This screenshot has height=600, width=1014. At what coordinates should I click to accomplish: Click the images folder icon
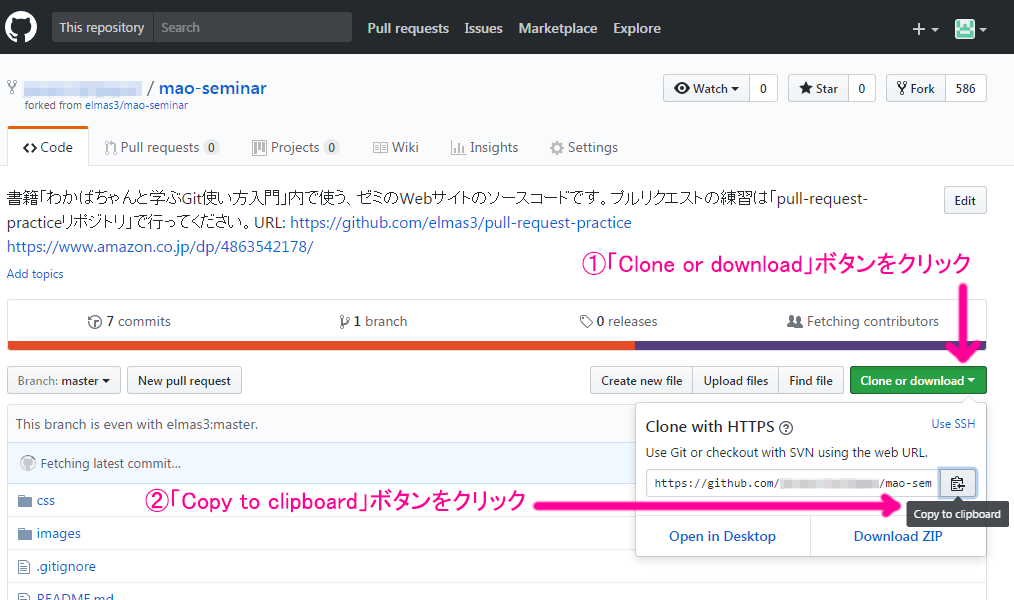coord(25,533)
